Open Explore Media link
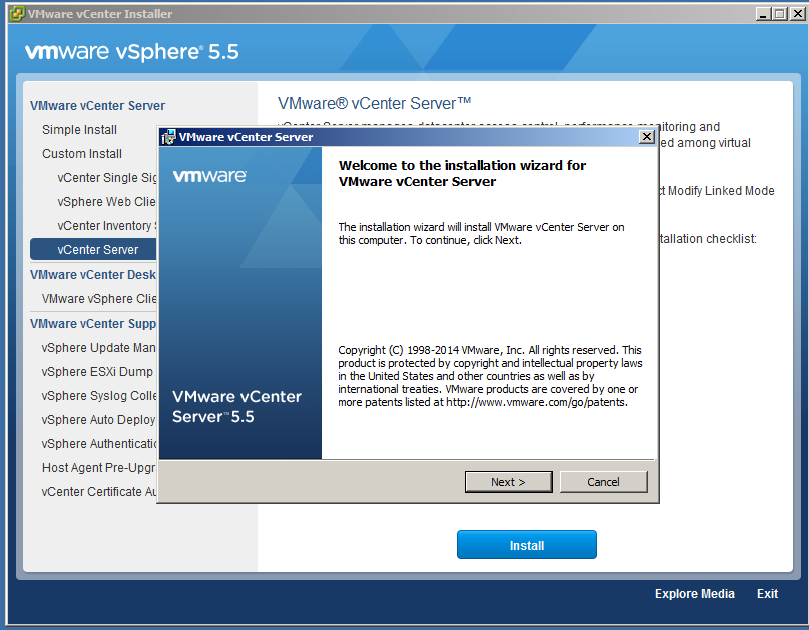 pyautogui.click(x=694, y=594)
